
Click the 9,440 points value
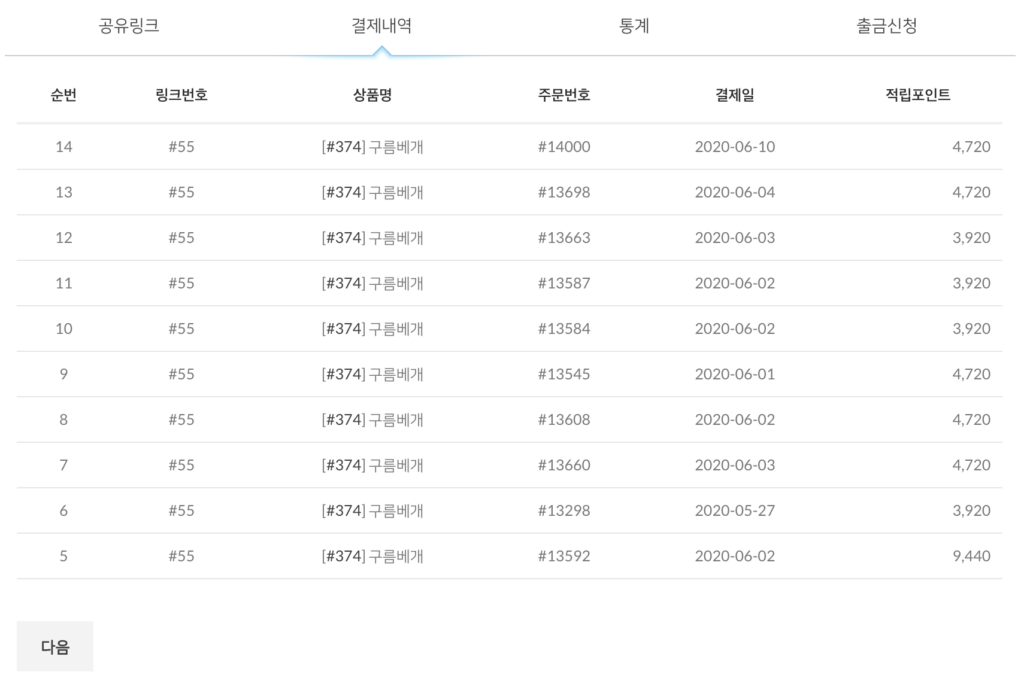click(x=971, y=556)
